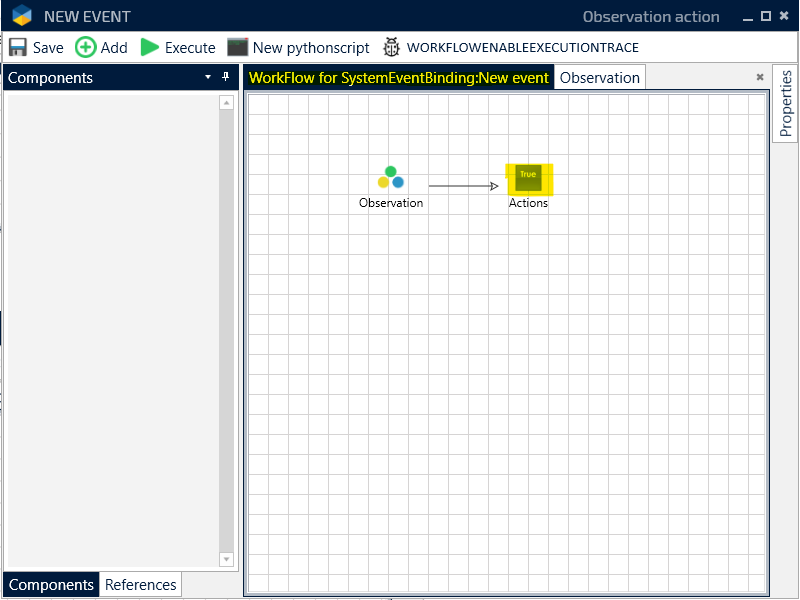Select the WorkFlow for SystemEventBinding tab
800x600 pixels.
[x=398, y=78]
